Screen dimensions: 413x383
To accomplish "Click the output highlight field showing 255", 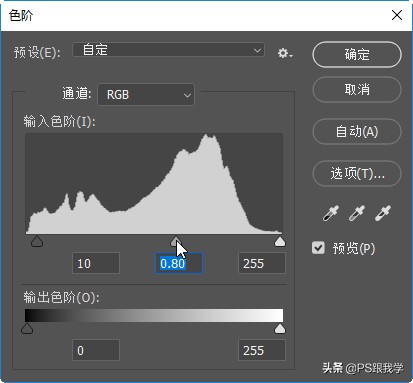I will tap(262, 350).
